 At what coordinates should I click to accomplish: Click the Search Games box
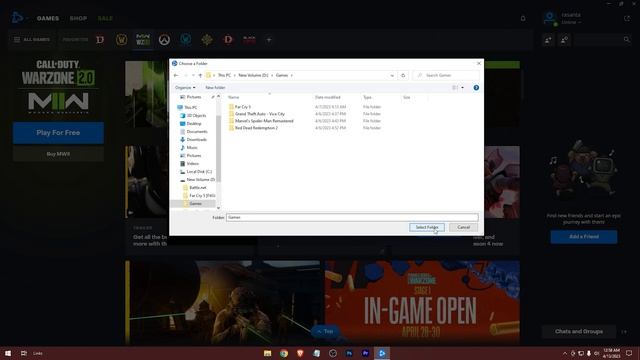[447, 76]
